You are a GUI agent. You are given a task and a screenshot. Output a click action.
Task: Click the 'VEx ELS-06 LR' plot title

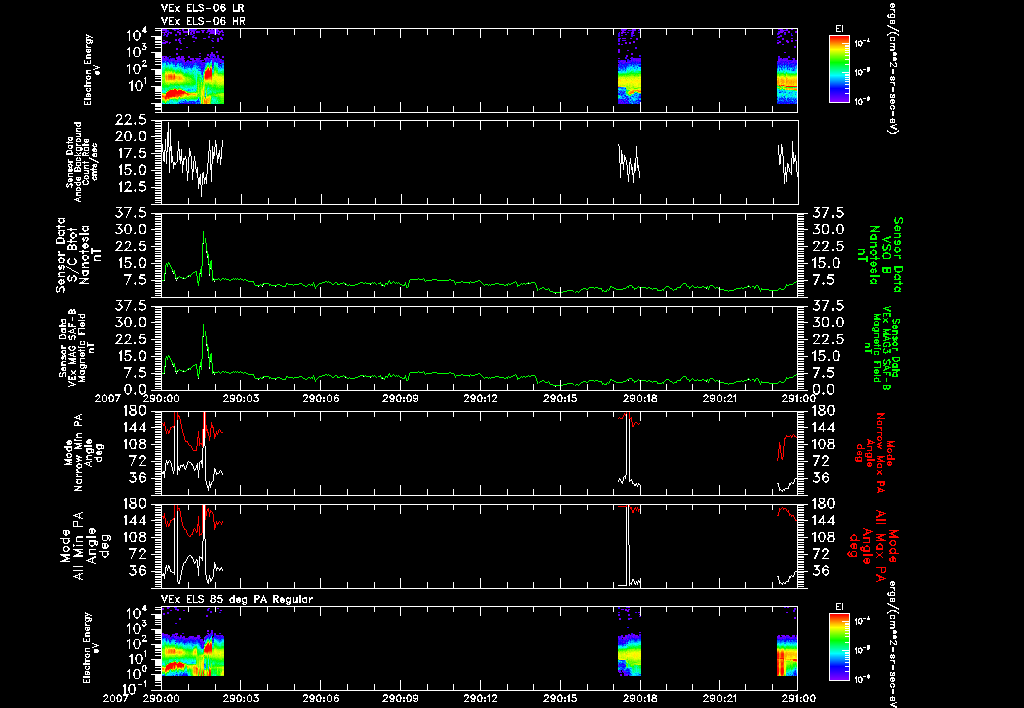pos(203,8)
